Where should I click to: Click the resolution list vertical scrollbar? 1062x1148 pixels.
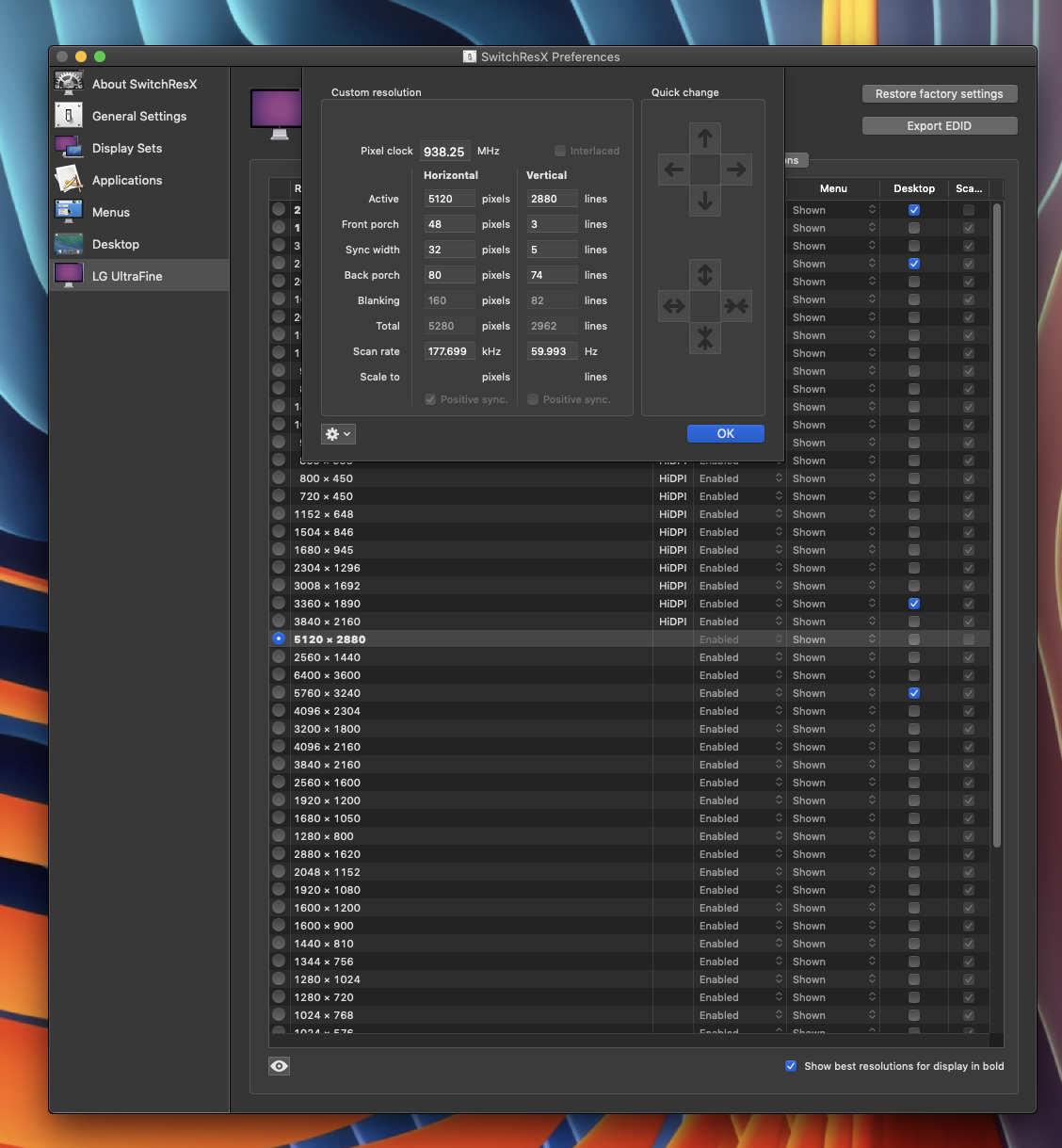point(997,527)
